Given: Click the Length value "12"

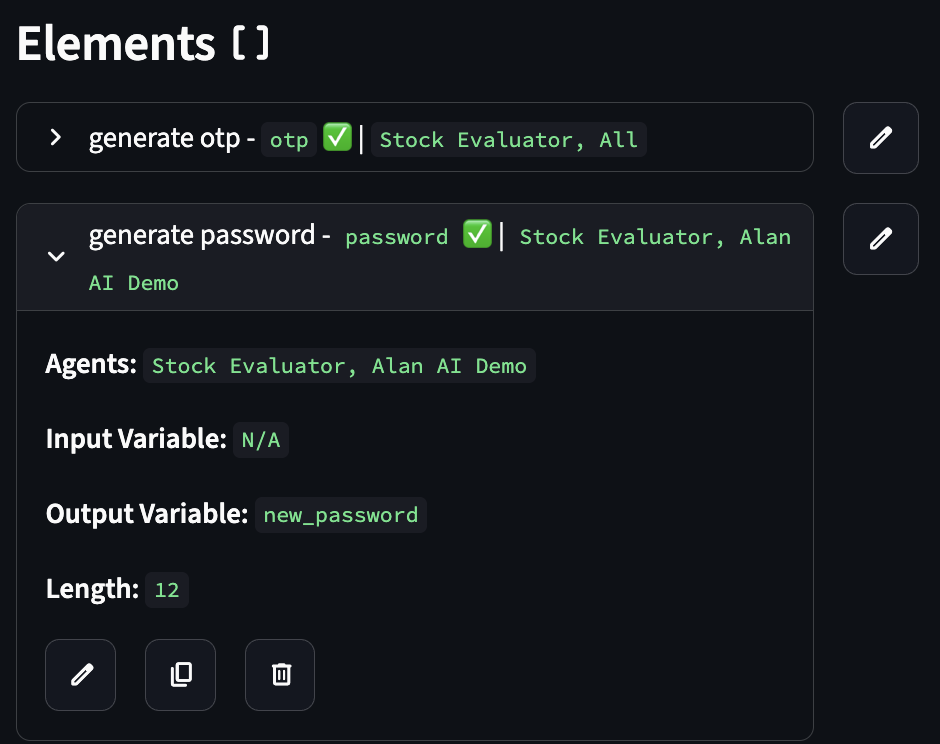Looking at the screenshot, I should 167,590.
